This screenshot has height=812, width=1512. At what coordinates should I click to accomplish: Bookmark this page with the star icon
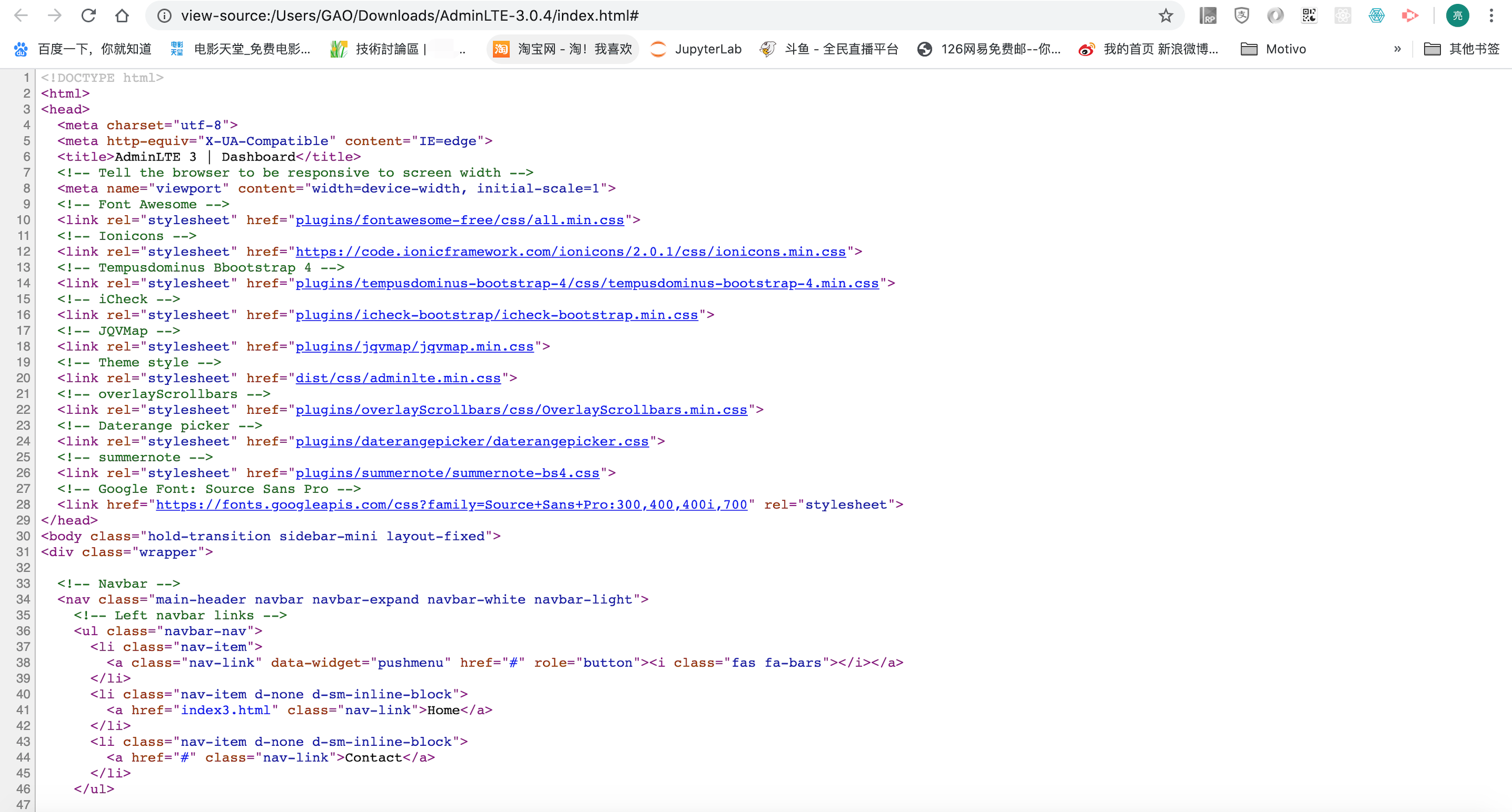point(1166,16)
